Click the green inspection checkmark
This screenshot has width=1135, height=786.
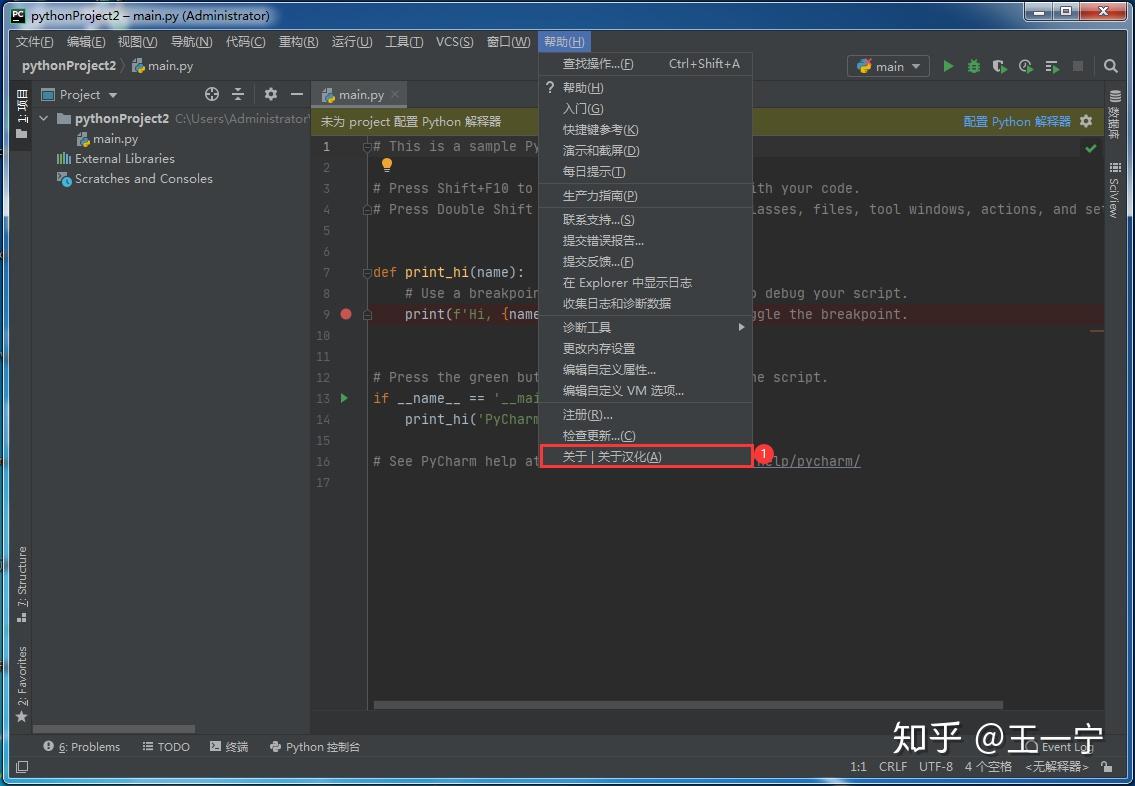(x=1091, y=148)
